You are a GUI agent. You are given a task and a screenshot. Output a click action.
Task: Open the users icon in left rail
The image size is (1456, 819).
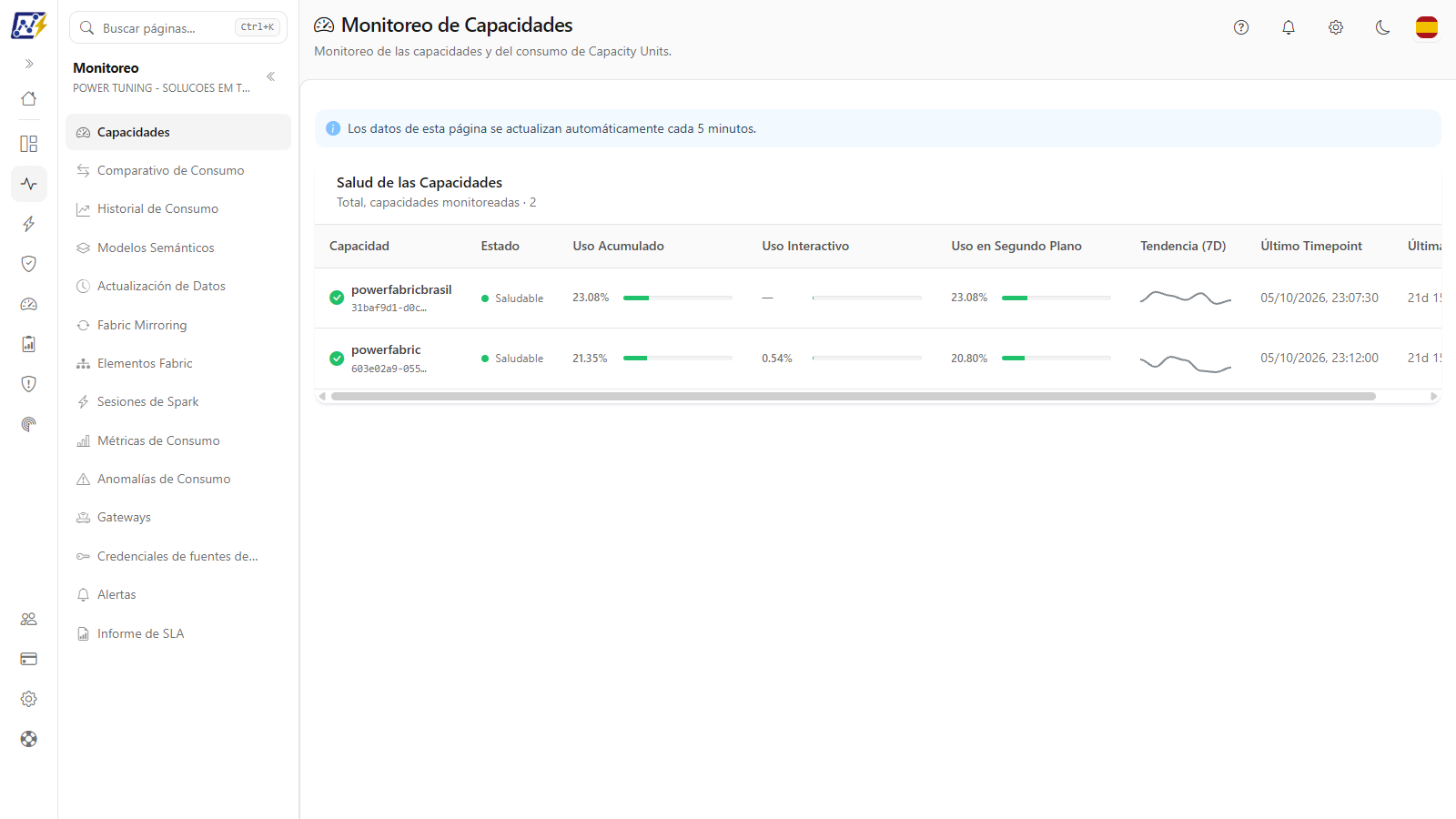29,619
